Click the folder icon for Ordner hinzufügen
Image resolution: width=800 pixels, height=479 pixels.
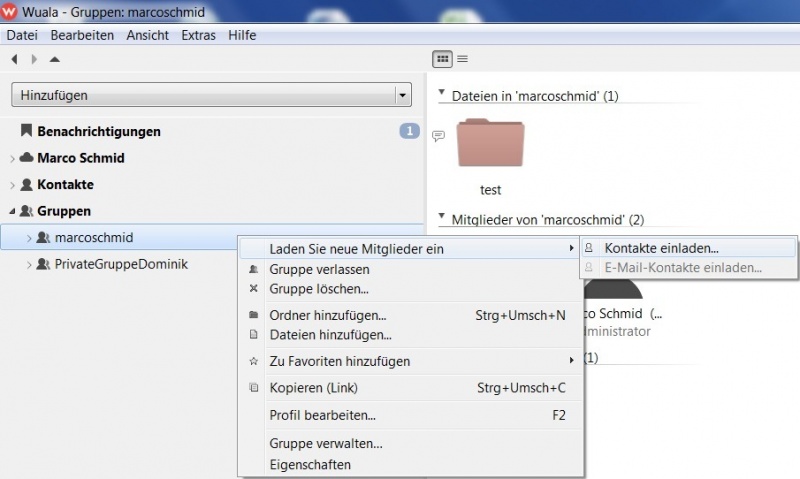pyautogui.click(x=254, y=315)
